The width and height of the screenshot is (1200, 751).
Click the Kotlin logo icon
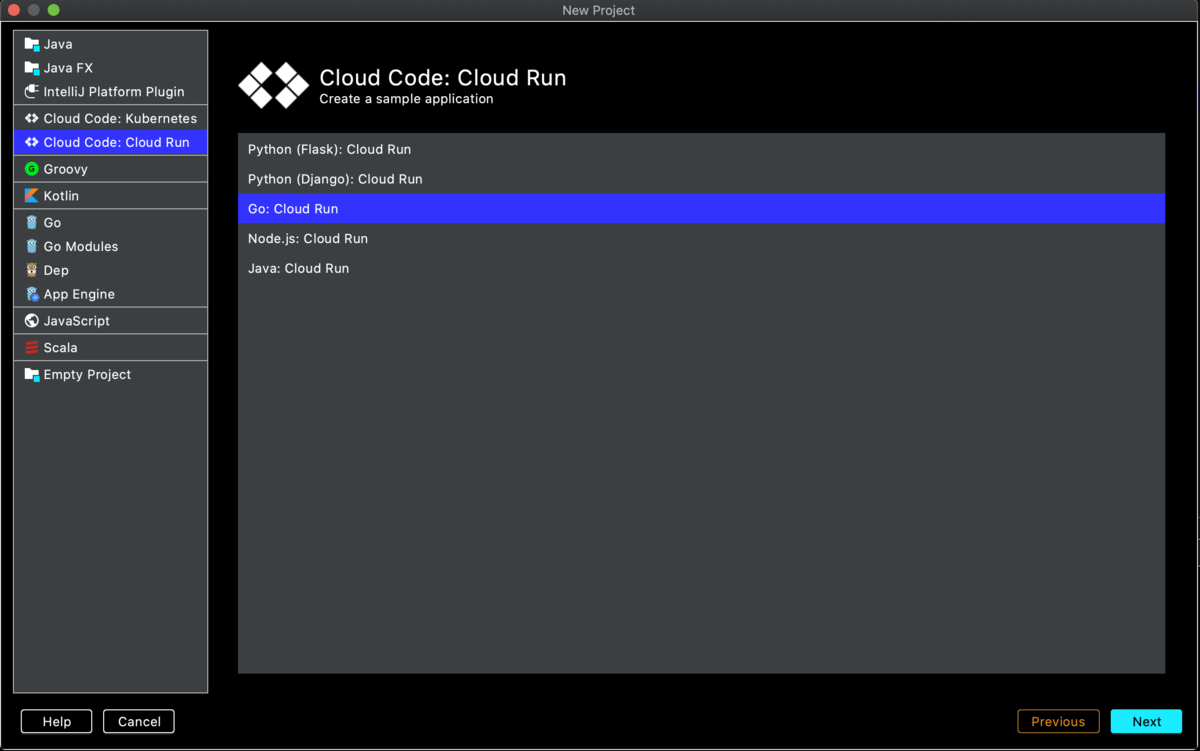click(32, 196)
